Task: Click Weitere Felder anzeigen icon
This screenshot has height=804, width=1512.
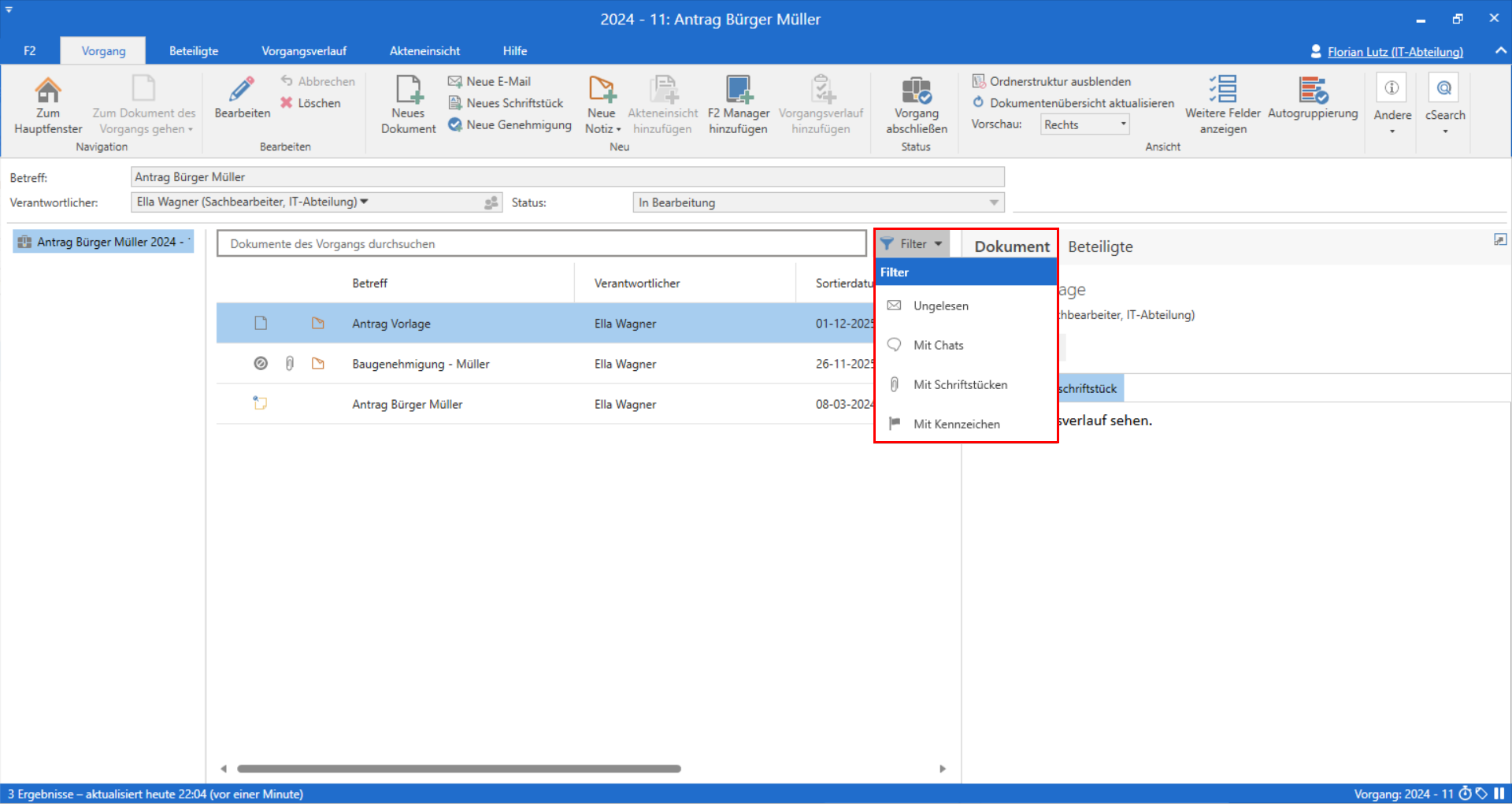Action: click(x=1222, y=90)
